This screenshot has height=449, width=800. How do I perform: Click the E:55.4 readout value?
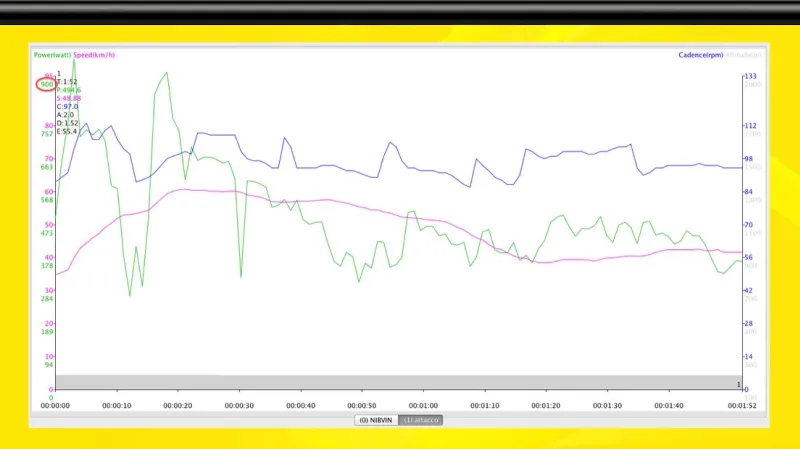point(67,131)
